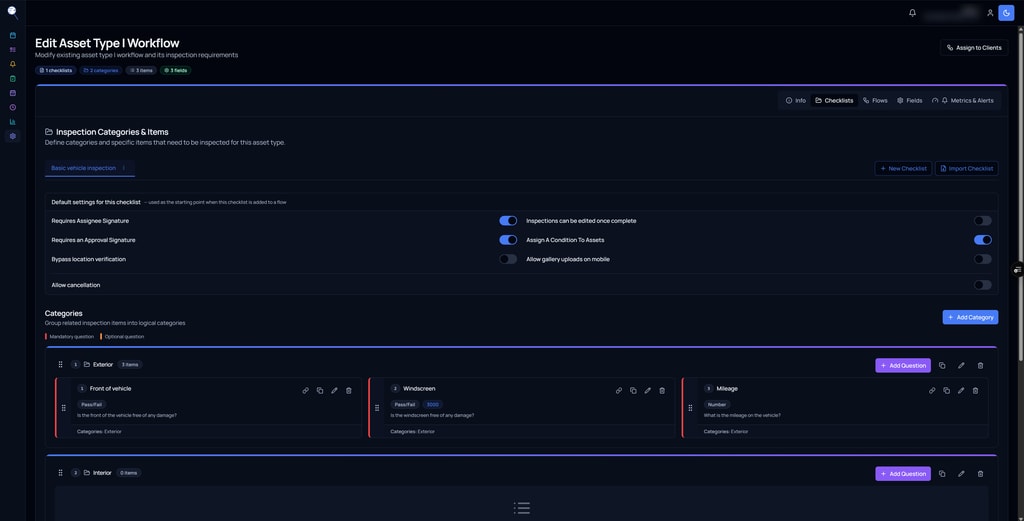Click the '1 checklists' badge
The image size is (1024, 521).
tap(56, 71)
